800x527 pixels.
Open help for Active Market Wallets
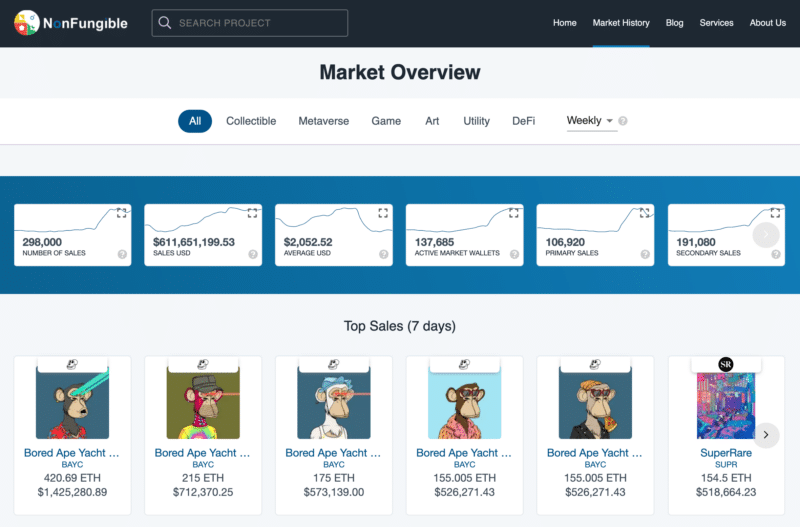[514, 255]
